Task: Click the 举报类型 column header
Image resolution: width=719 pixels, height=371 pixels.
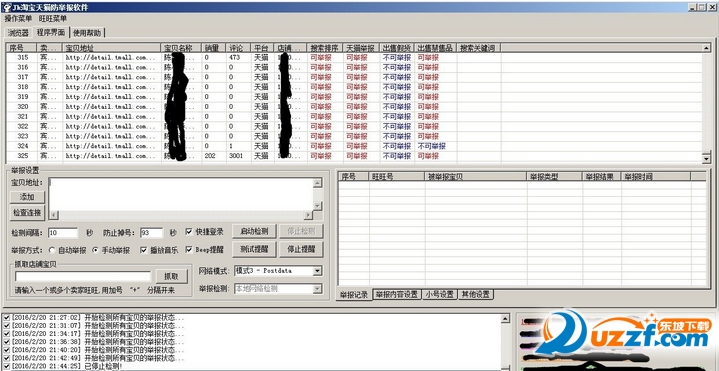Action: point(555,177)
